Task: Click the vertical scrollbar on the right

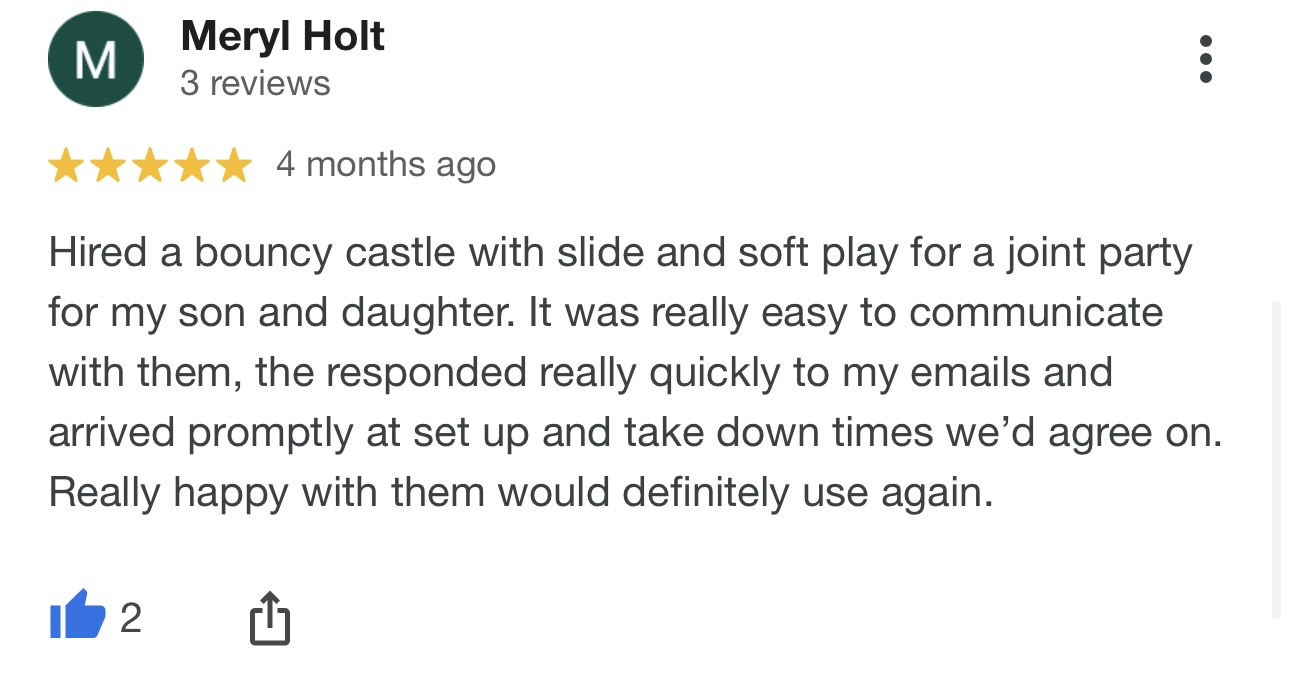Action: coord(1276,460)
